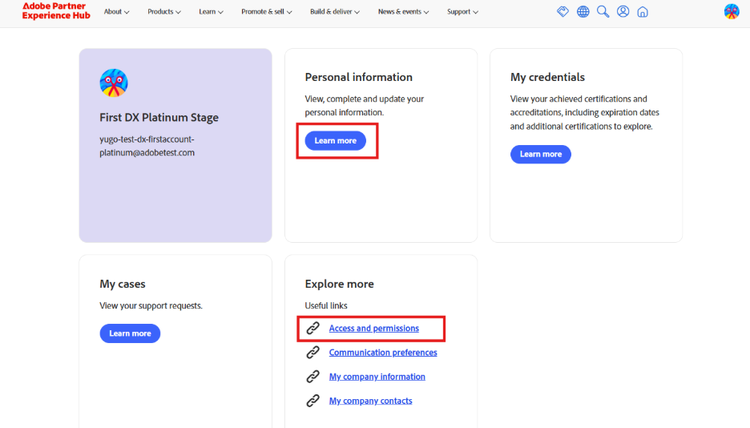The width and height of the screenshot is (750, 428).
Task: Open the News & events menu
Action: (403, 12)
